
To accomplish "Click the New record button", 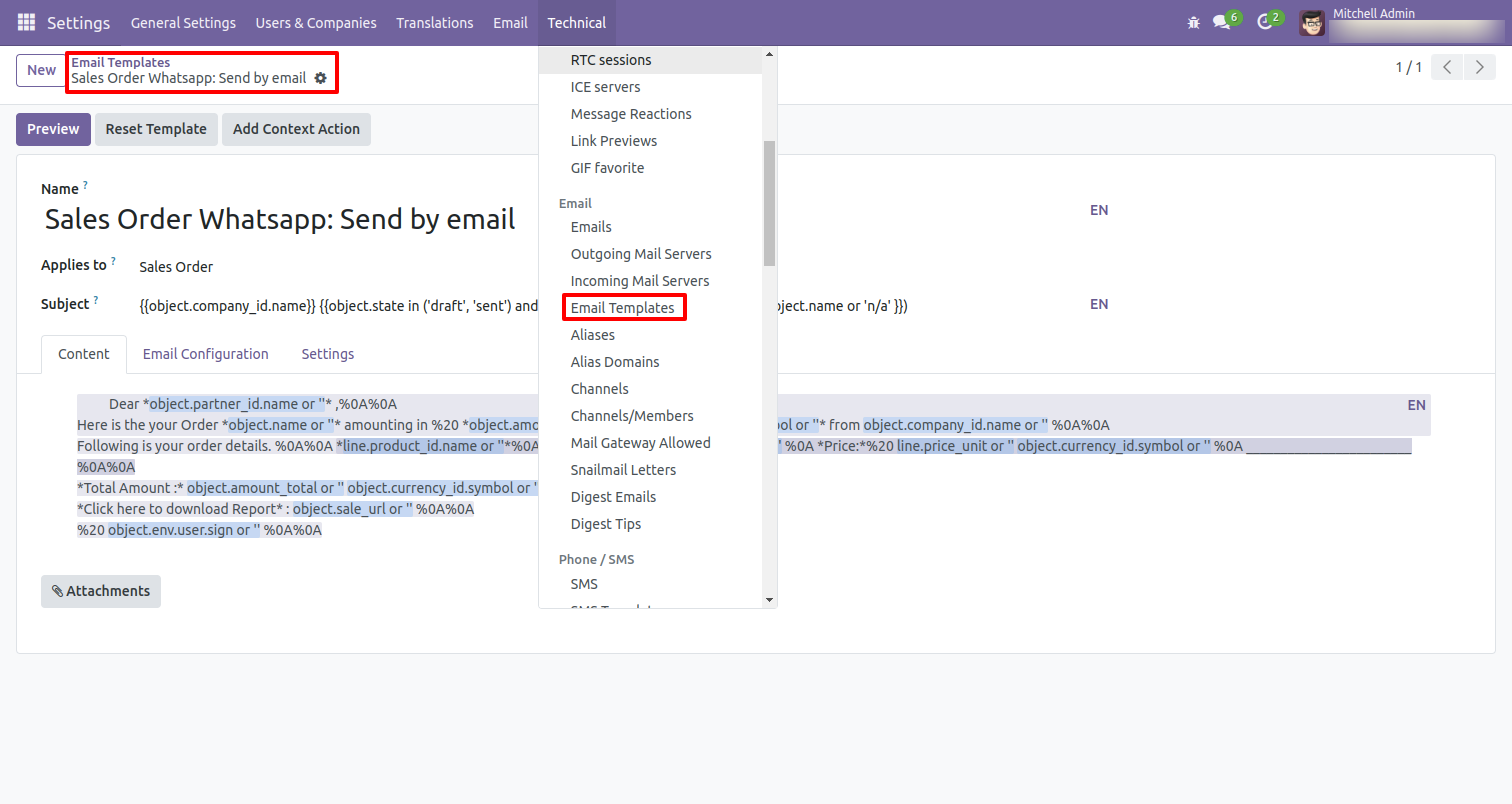I will (x=41, y=70).
